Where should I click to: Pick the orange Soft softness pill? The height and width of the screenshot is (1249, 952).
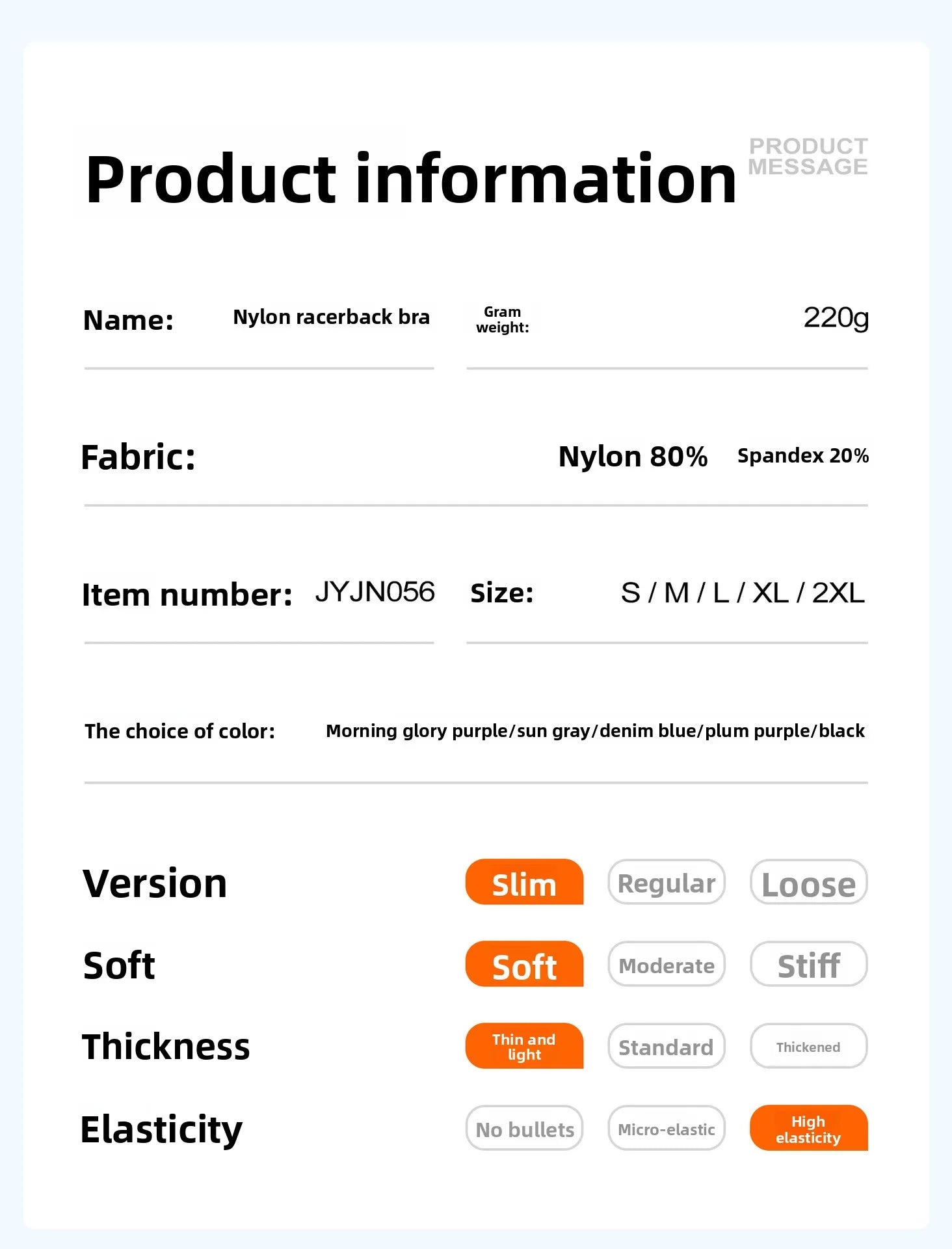click(524, 963)
